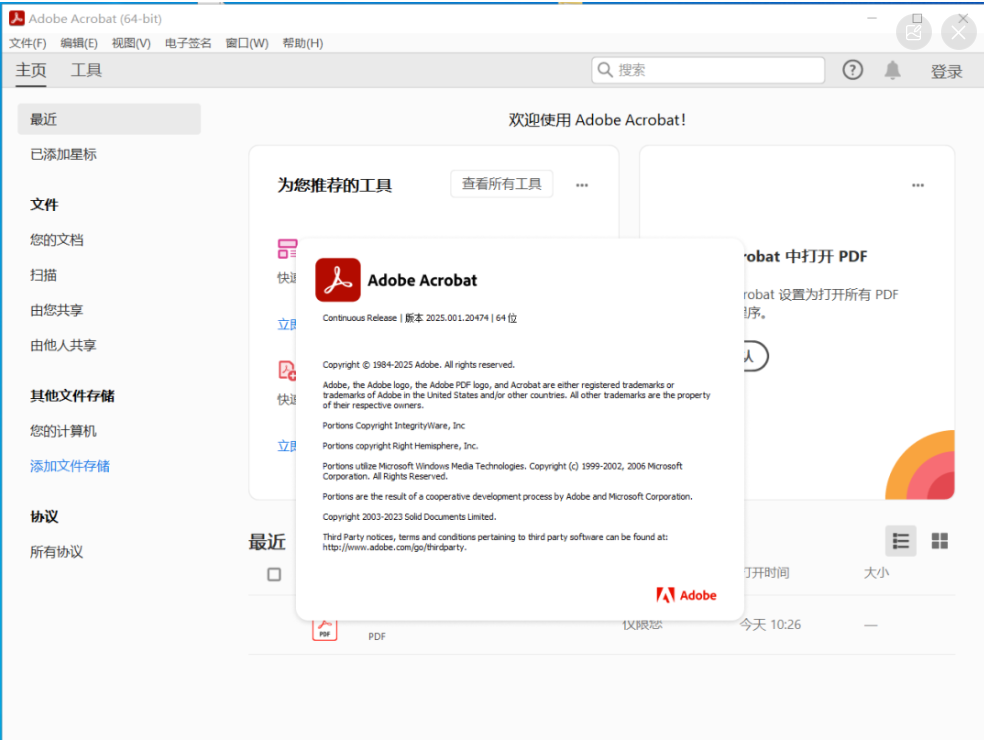The height and width of the screenshot is (740, 984).
Task: Minimize the Acrobat window
Action: (x=872, y=18)
